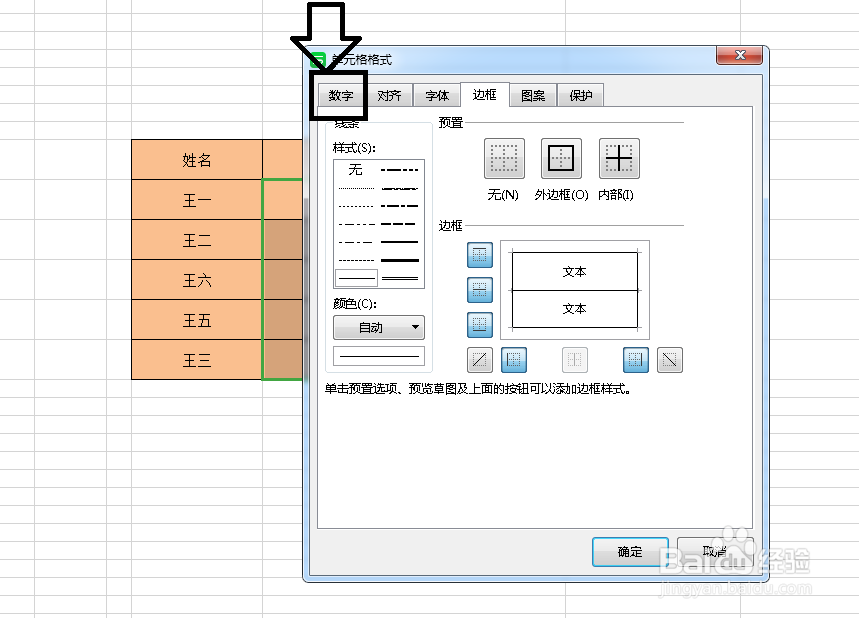Switch to the 数字 tab

point(339,95)
